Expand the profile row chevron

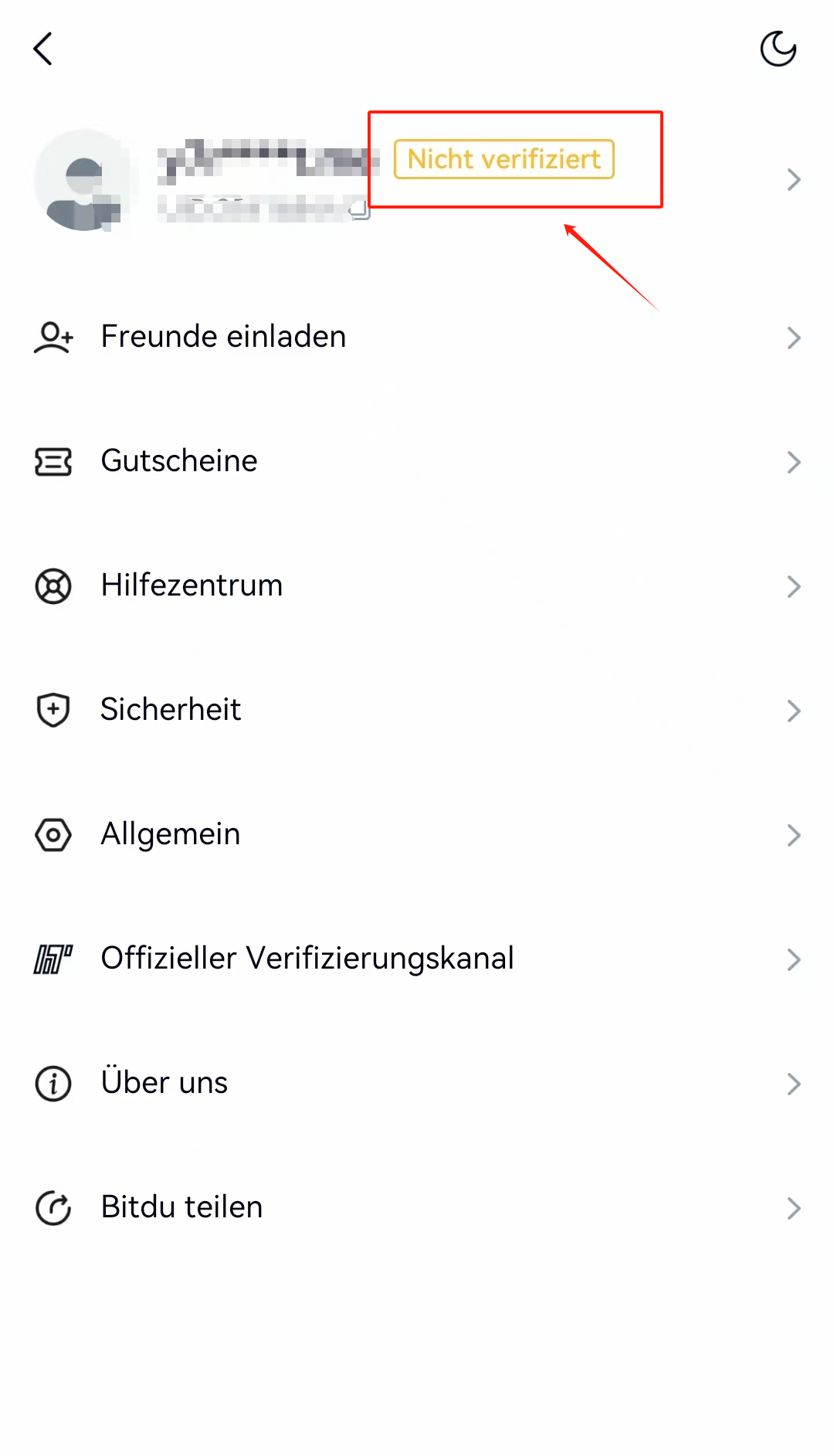tap(794, 180)
